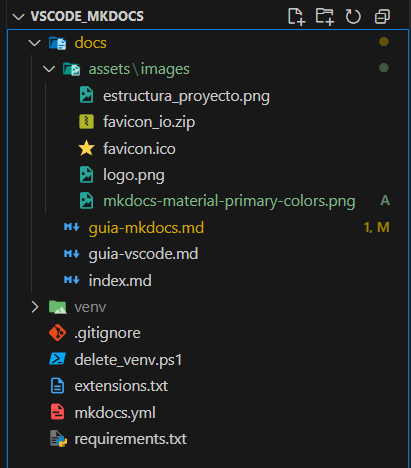Click the PowerShell icon of delete_venv.ps1
The image size is (411, 468).
click(57, 359)
